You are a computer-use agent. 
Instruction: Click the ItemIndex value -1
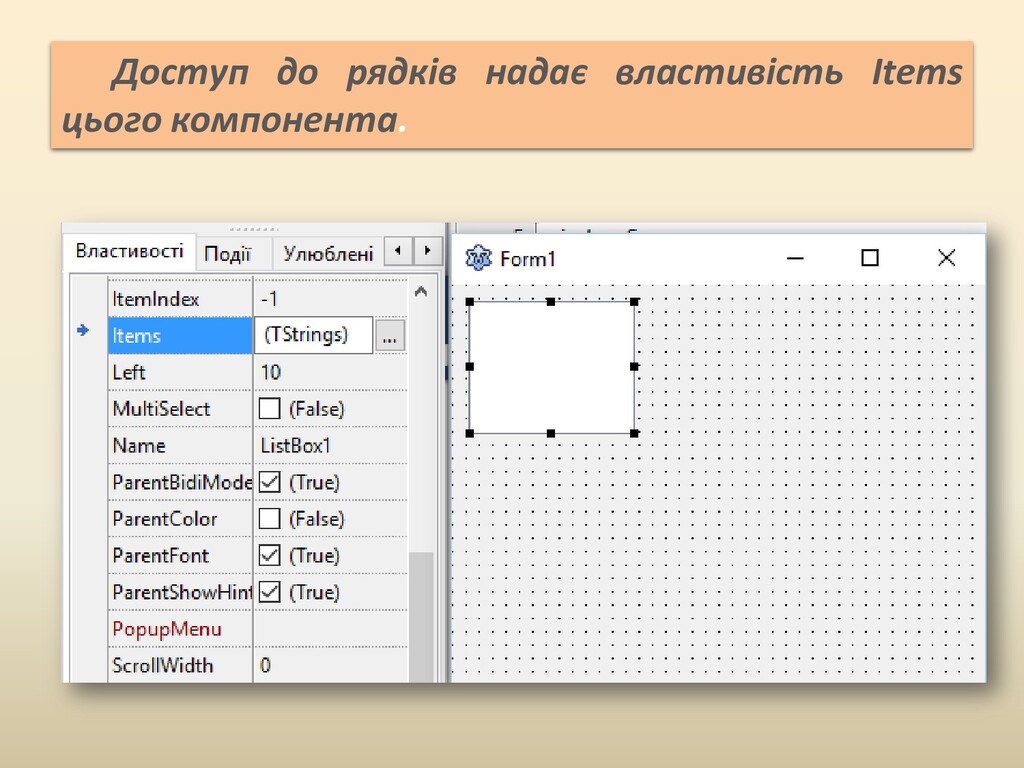(269, 299)
